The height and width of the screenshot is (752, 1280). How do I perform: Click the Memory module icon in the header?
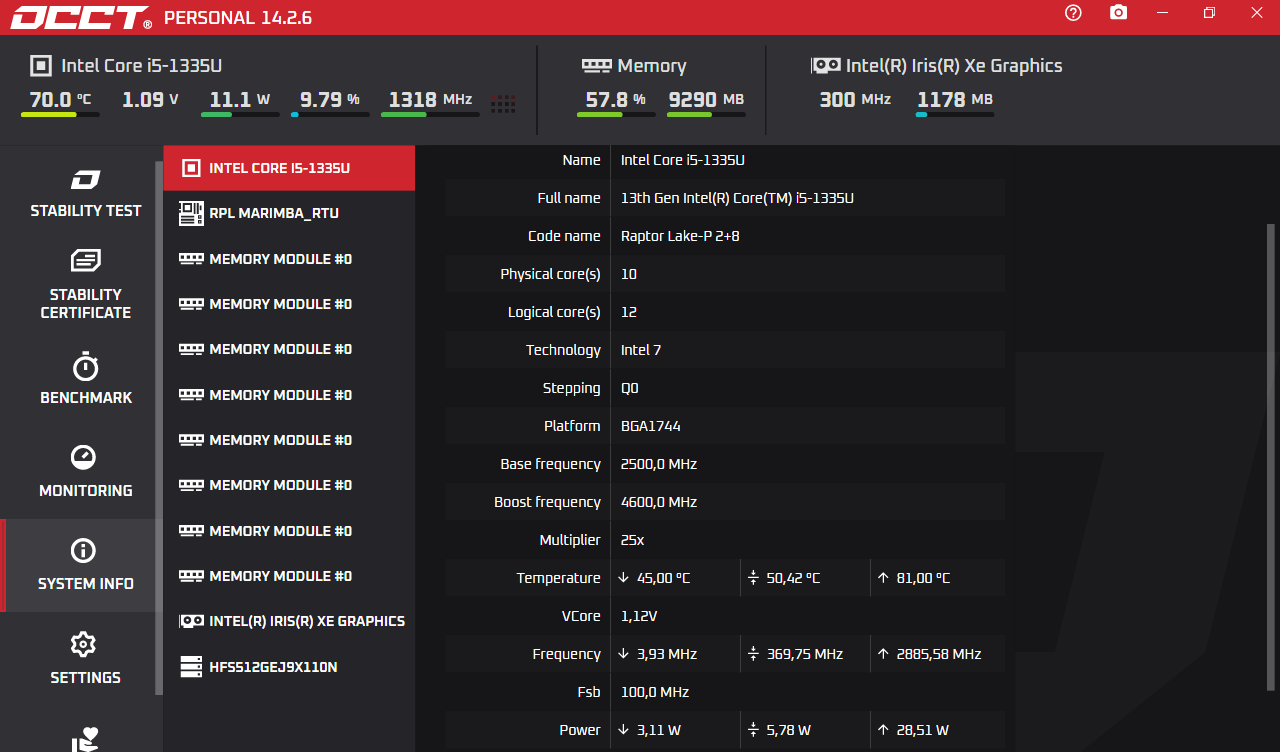(x=597, y=66)
